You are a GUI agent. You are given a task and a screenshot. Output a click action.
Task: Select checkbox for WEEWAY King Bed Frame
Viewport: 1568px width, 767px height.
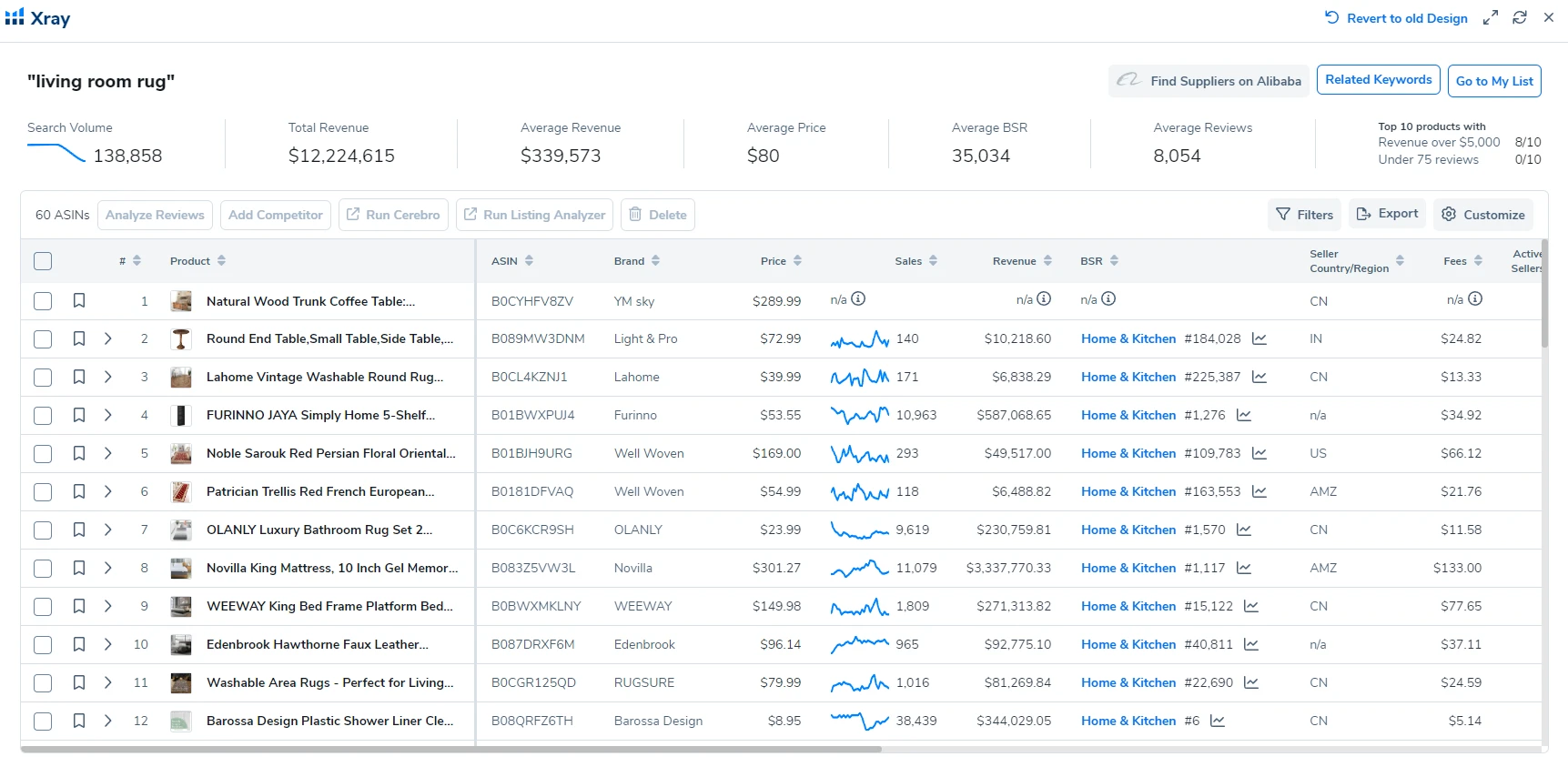pos(43,606)
